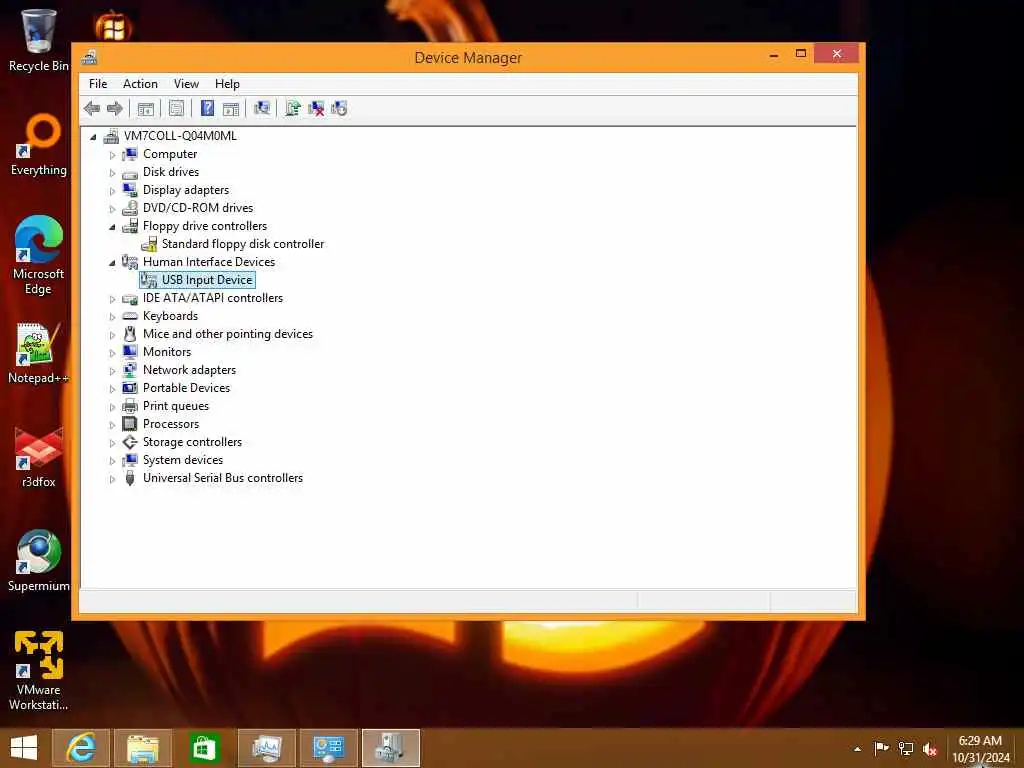Expand the DVD/CD-ROM drives category

(112, 209)
